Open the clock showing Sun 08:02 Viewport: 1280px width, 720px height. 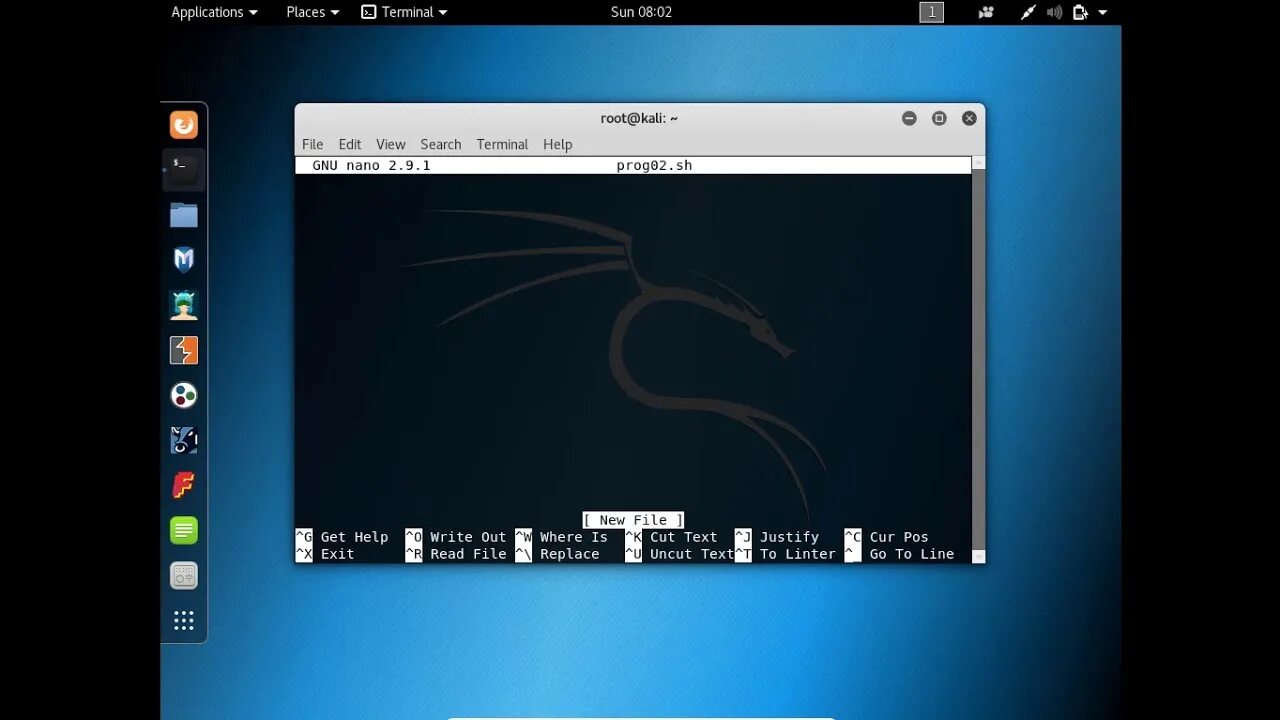pos(641,12)
